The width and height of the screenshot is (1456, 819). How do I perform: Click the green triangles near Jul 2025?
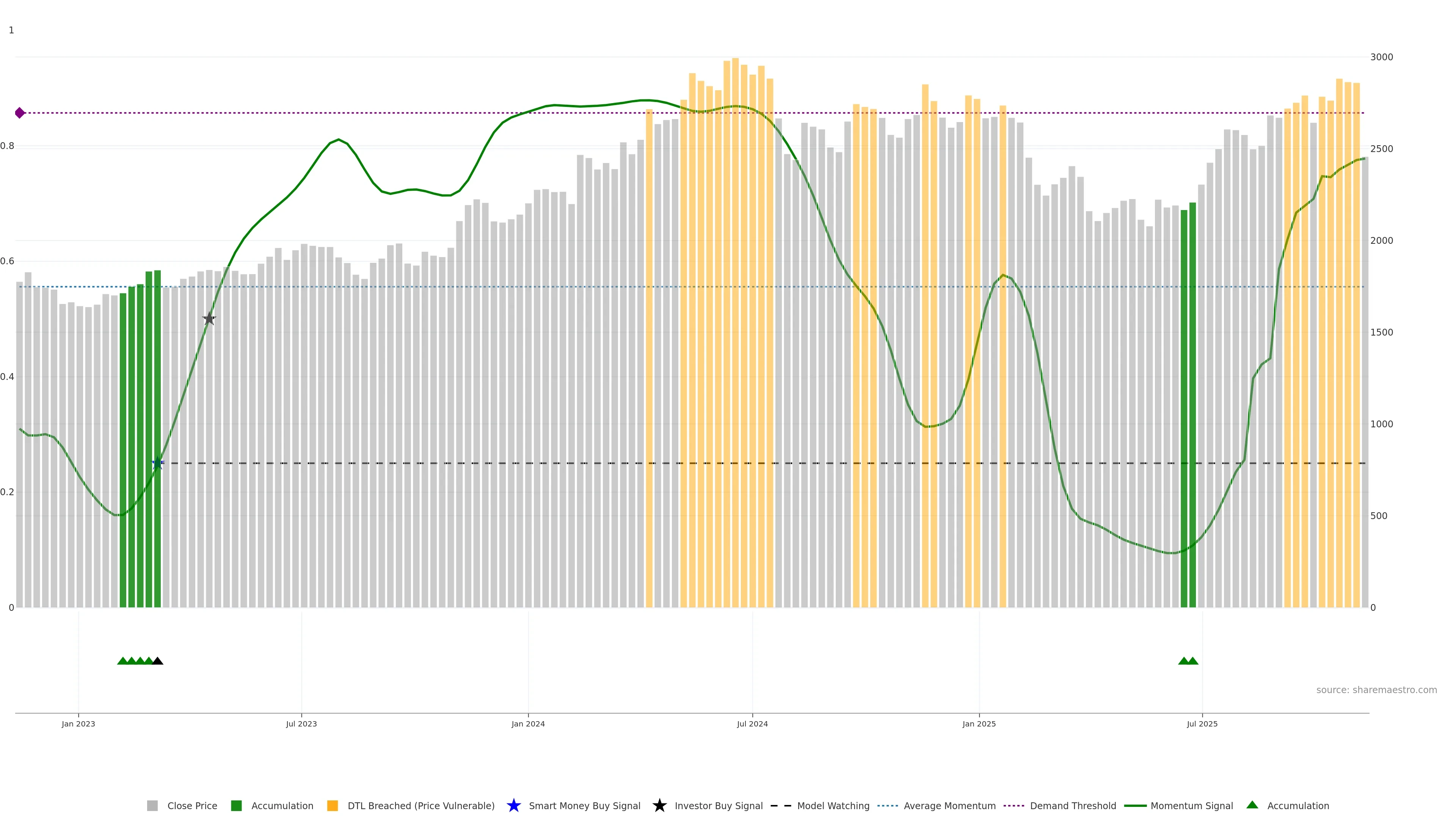tap(1188, 661)
